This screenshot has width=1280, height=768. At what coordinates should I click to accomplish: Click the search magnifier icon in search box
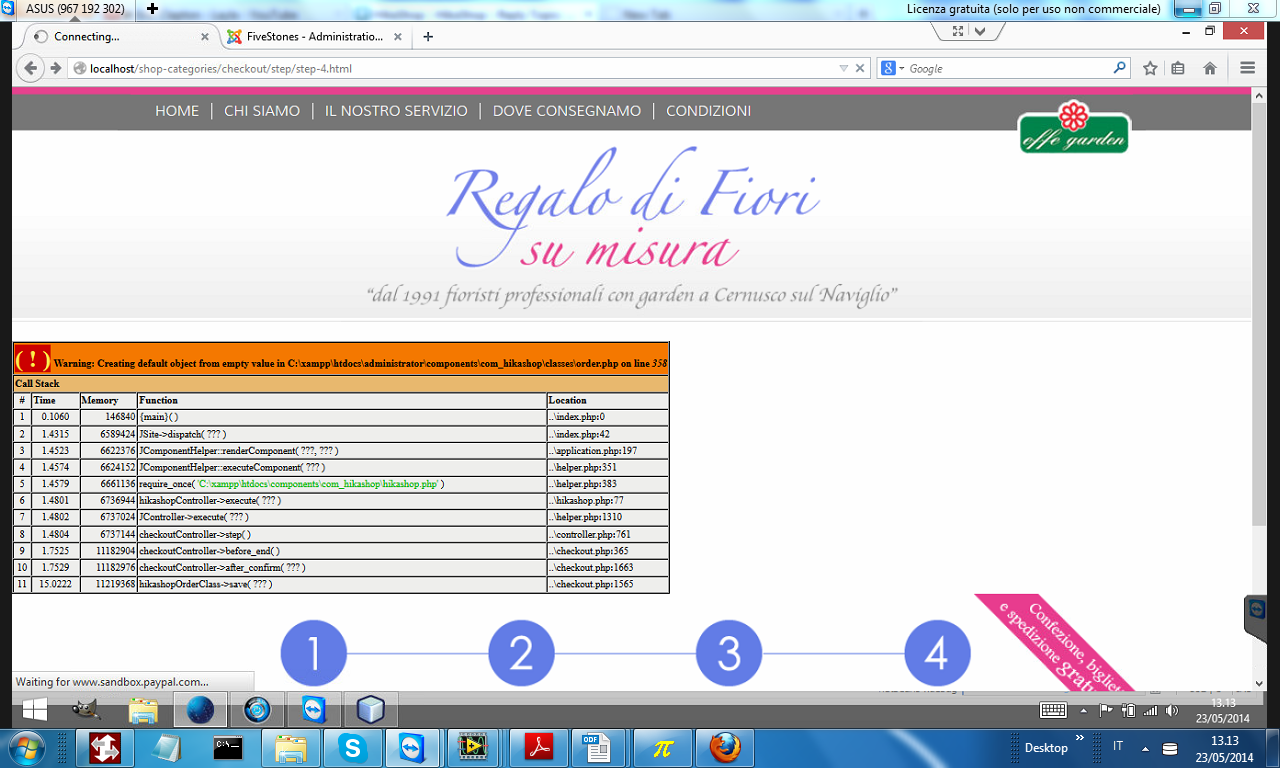(x=1119, y=69)
